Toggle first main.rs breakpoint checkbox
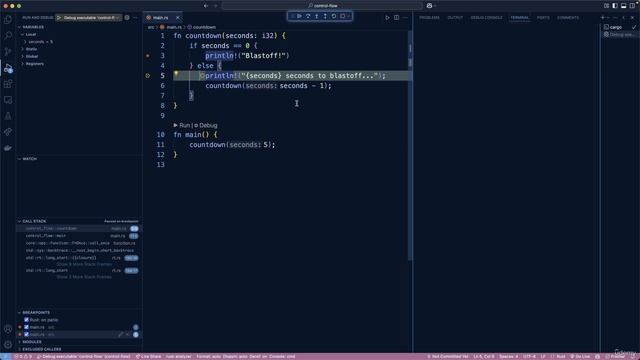The height and width of the screenshot is (360, 640). (27, 327)
